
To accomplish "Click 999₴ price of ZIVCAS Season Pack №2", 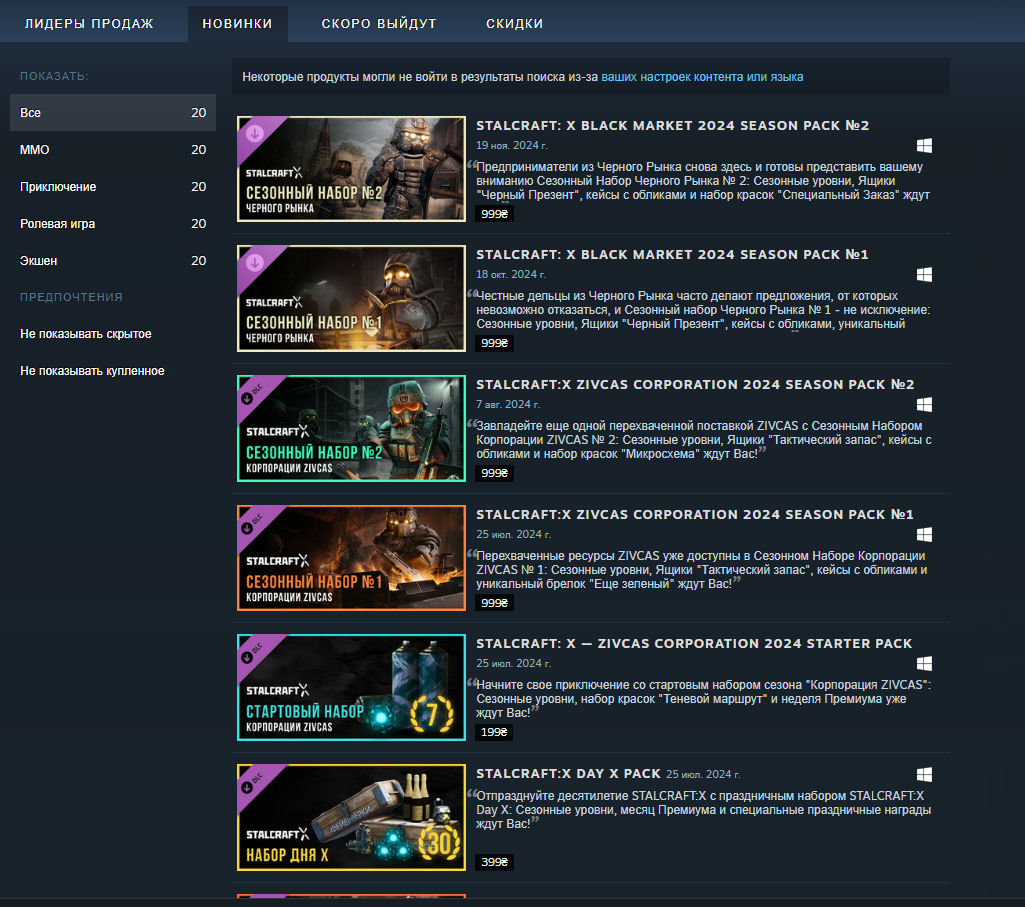I will pos(494,473).
